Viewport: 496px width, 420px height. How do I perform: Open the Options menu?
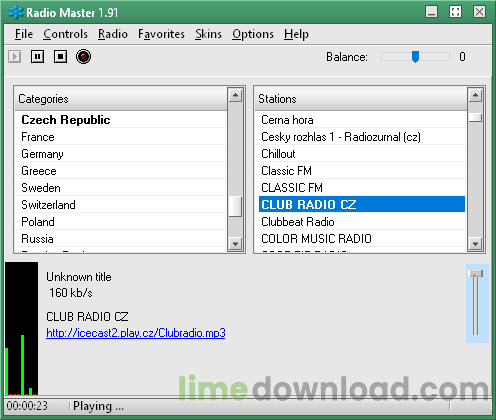click(253, 34)
